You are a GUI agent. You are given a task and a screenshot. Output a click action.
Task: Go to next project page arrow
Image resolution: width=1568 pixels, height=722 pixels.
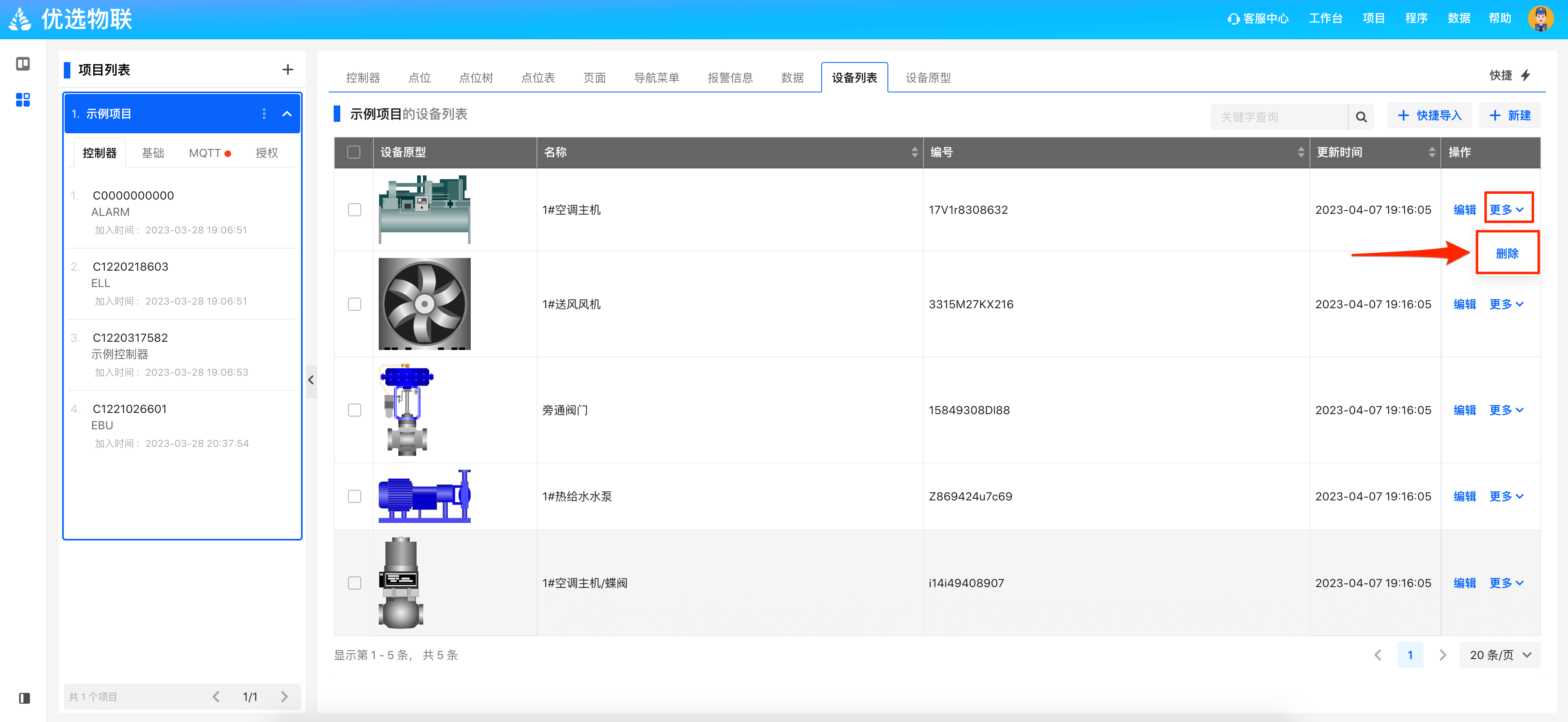(284, 697)
